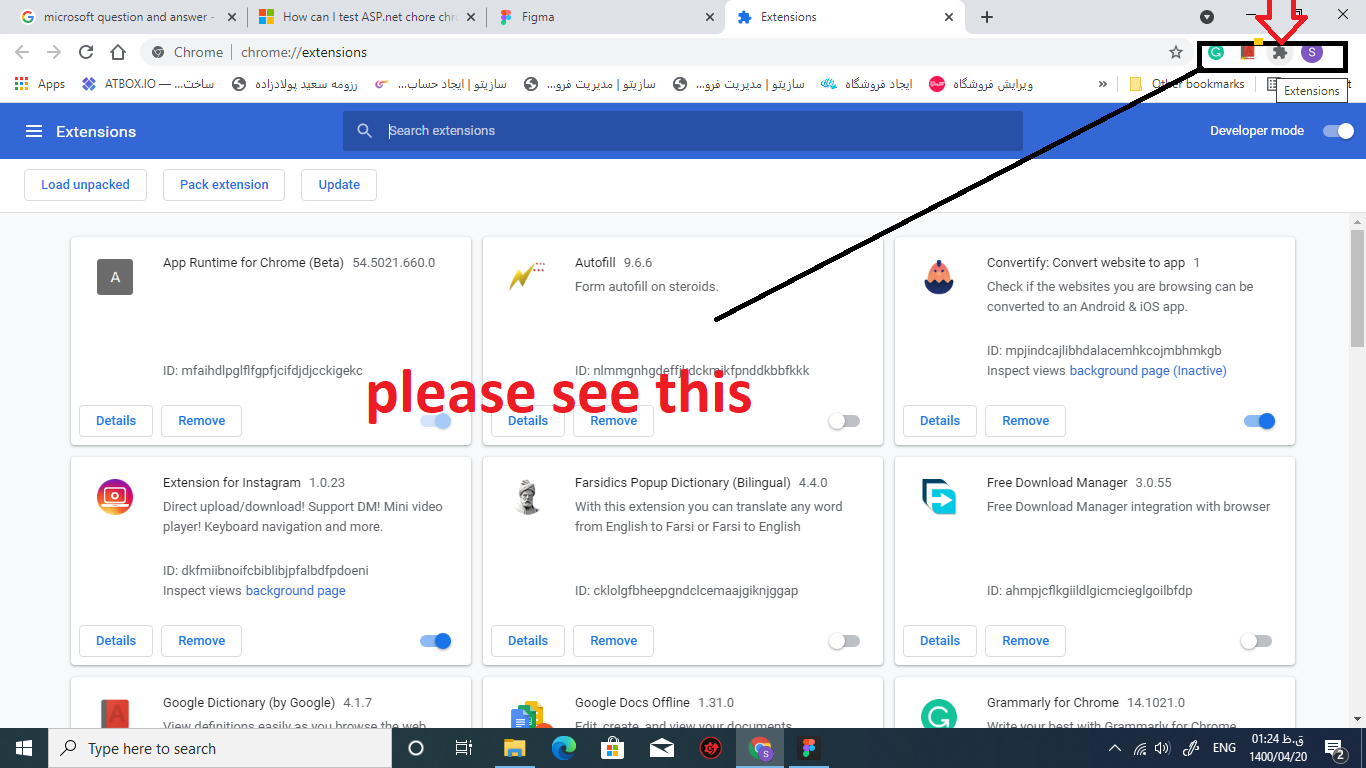The image size is (1366, 768).
Task: Click the Update button
Action: [339, 185]
